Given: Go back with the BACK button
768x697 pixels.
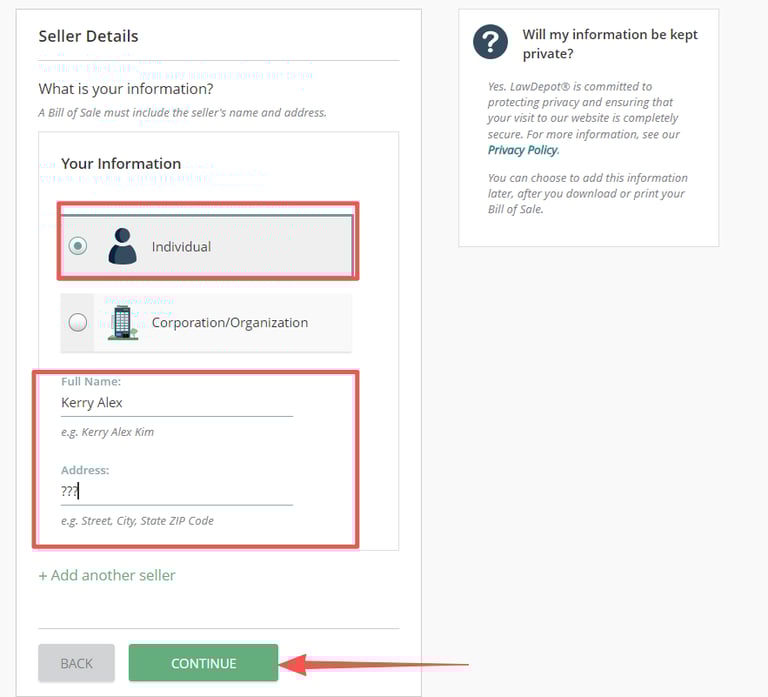Looking at the screenshot, I should (76, 663).
